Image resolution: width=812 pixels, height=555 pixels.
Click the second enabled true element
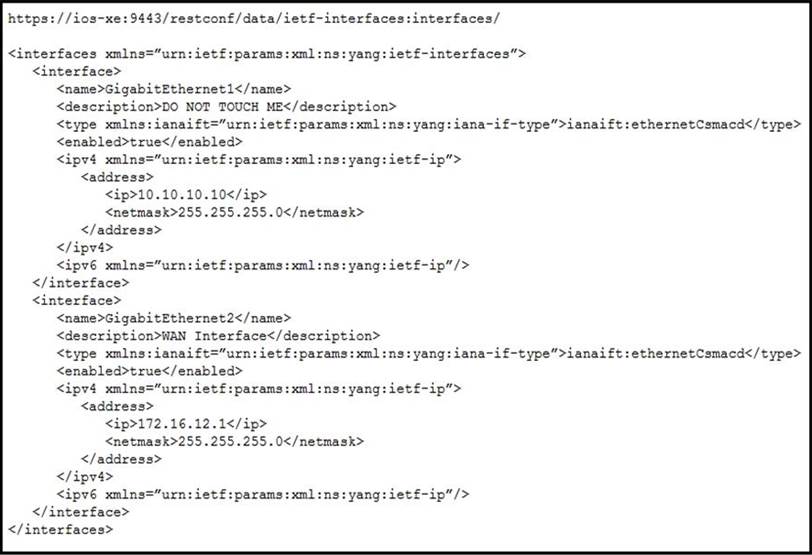coord(149,371)
